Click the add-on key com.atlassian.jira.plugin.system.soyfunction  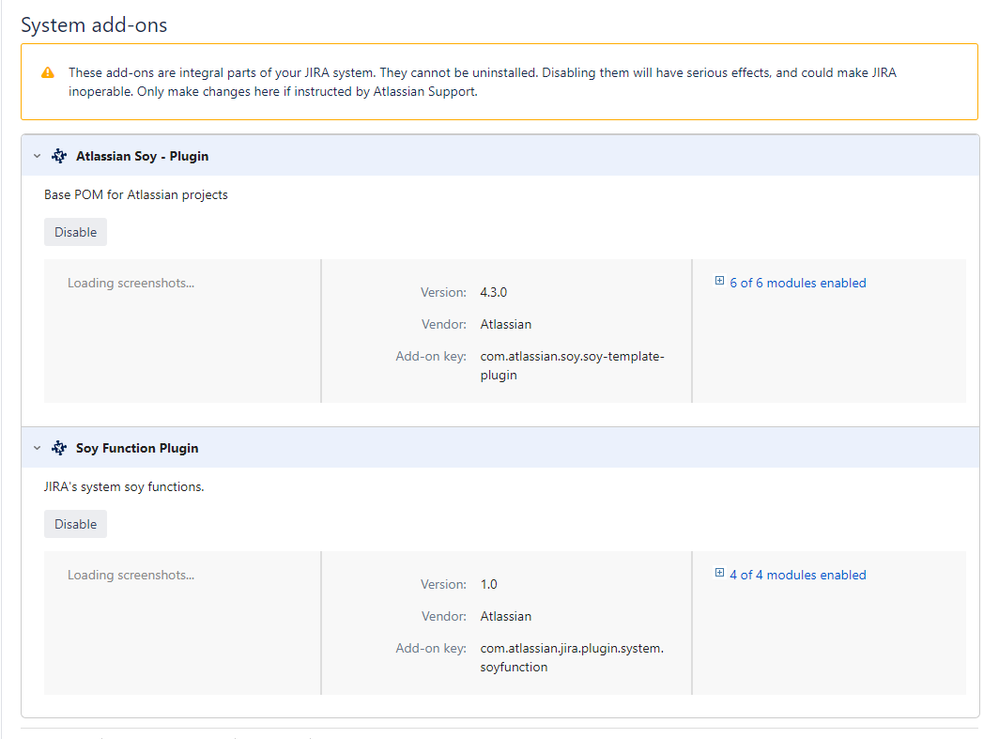point(572,657)
